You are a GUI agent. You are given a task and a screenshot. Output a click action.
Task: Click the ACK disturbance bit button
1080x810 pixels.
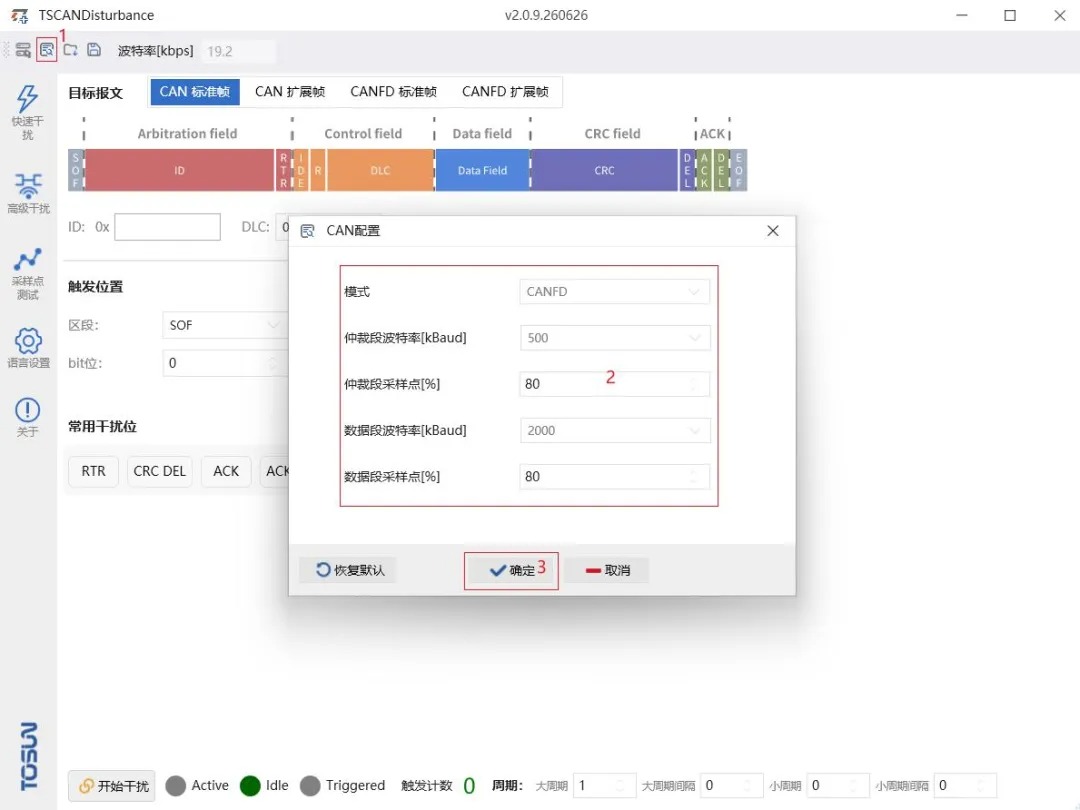pyautogui.click(x=226, y=471)
